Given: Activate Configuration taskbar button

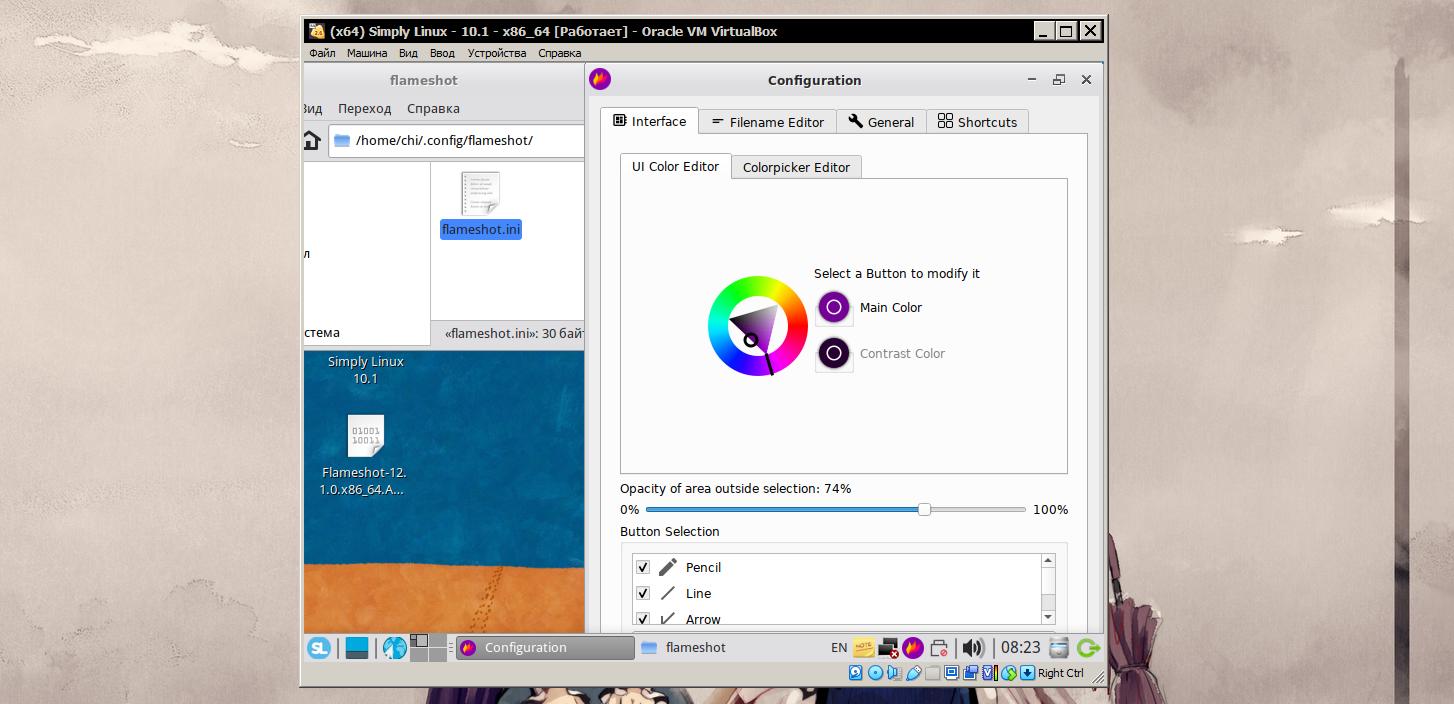Looking at the screenshot, I should click(x=545, y=647).
